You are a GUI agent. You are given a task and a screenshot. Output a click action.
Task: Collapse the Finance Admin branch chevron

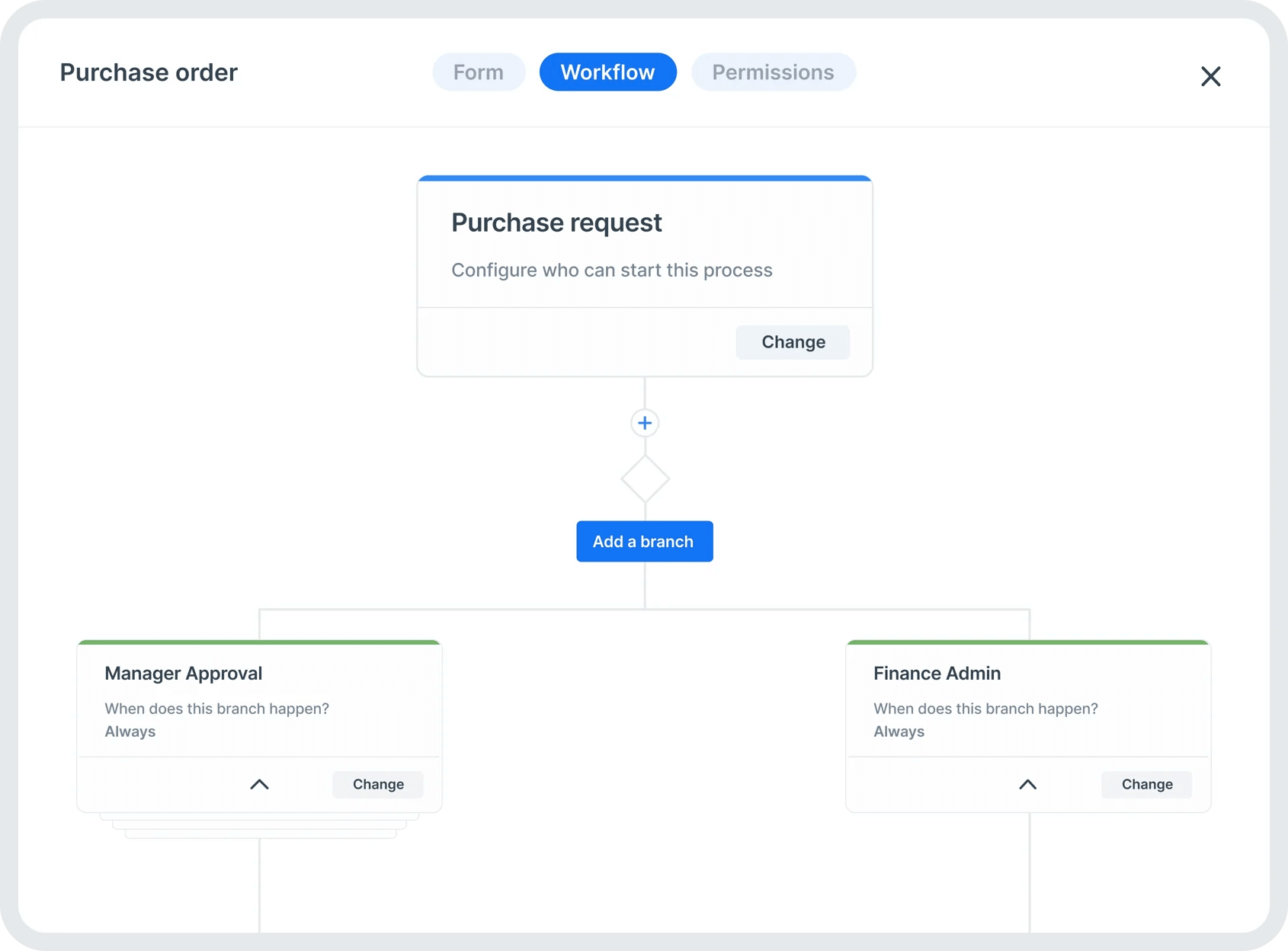[x=1027, y=784]
